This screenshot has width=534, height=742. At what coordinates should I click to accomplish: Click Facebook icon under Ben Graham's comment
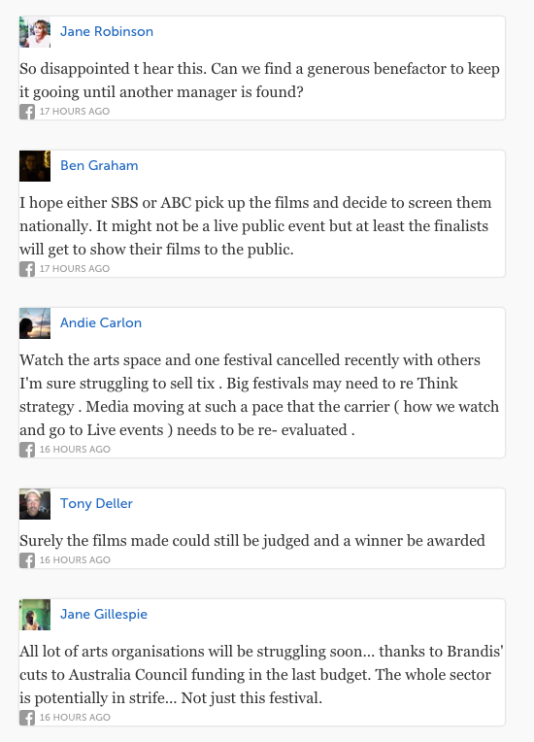[27, 269]
